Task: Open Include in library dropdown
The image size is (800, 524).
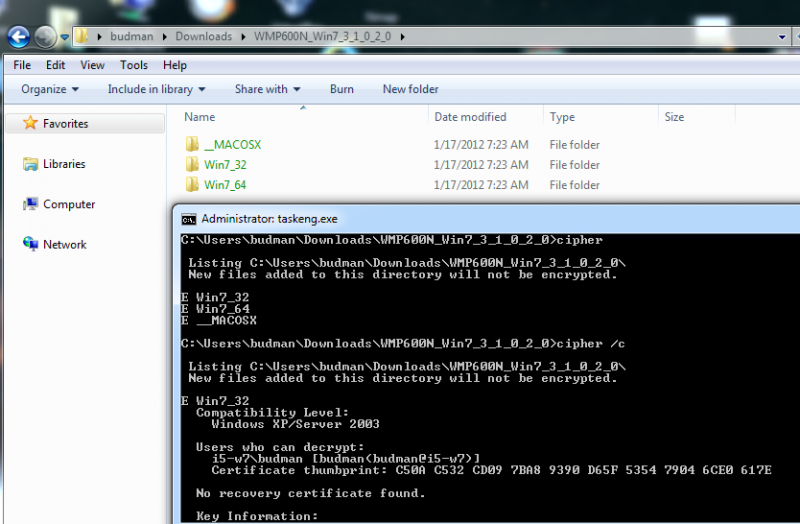Action: coord(156,89)
